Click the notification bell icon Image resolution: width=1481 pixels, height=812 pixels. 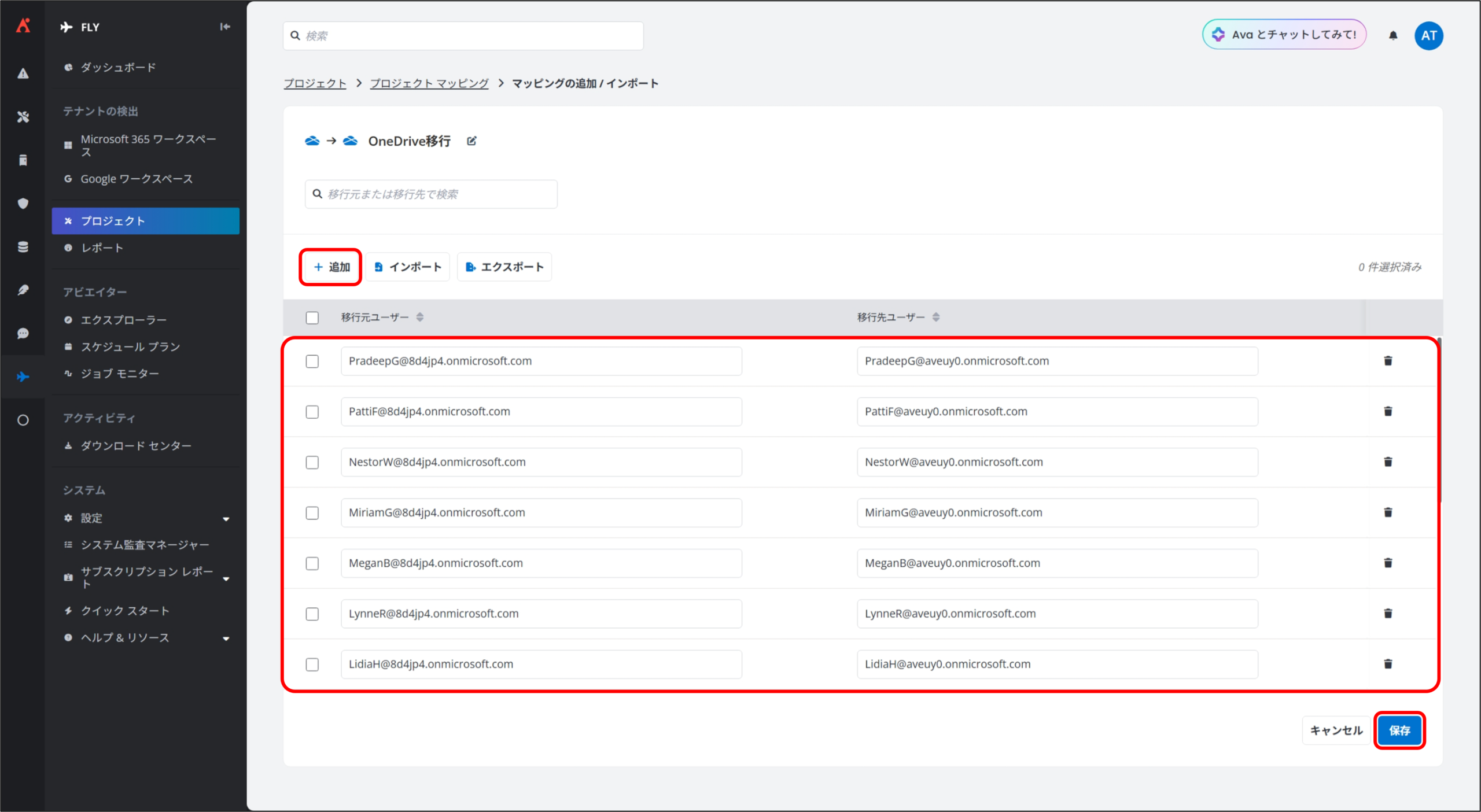coord(1393,36)
